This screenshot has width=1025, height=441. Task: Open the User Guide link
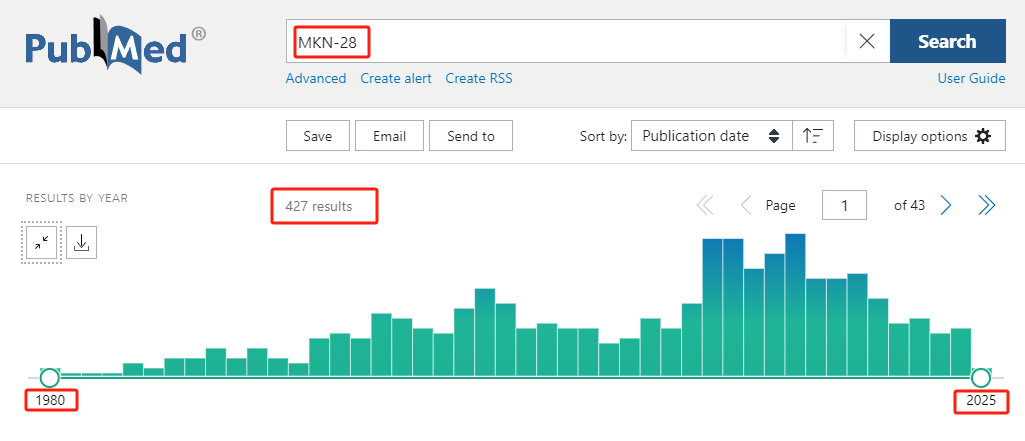[x=971, y=78]
